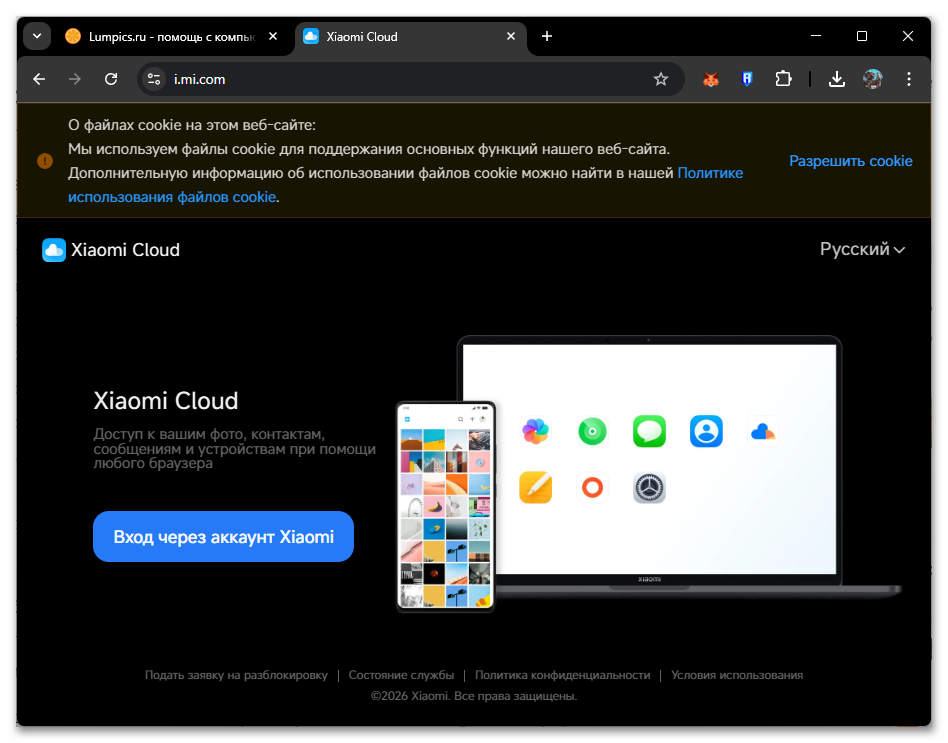Open the Chrome three-dot menu
The image size is (948, 743).
(909, 79)
